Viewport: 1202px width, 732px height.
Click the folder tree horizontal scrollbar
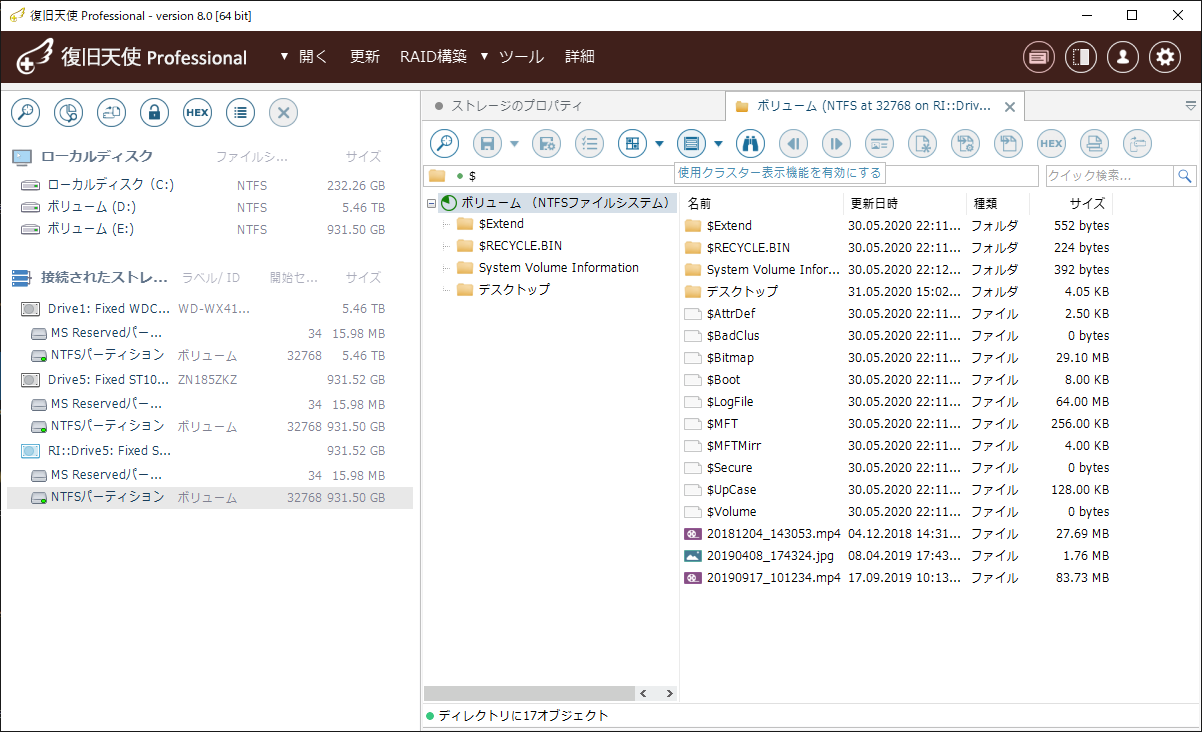click(x=529, y=693)
